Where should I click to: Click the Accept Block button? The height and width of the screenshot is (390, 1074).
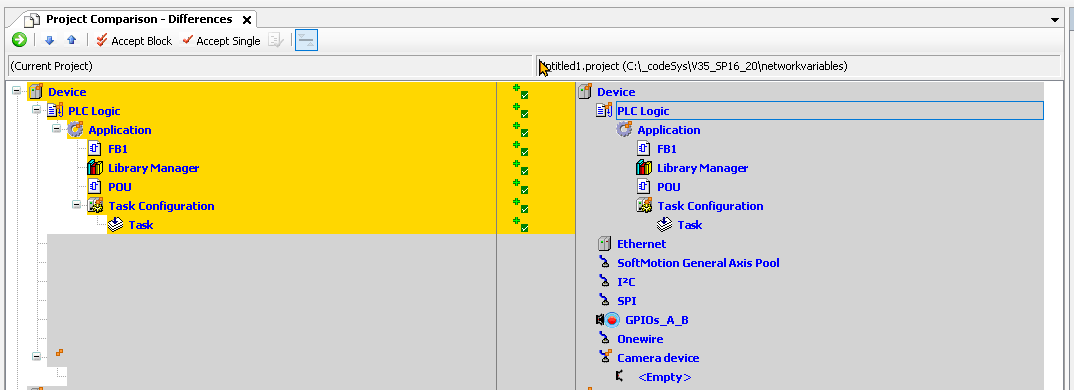(134, 40)
